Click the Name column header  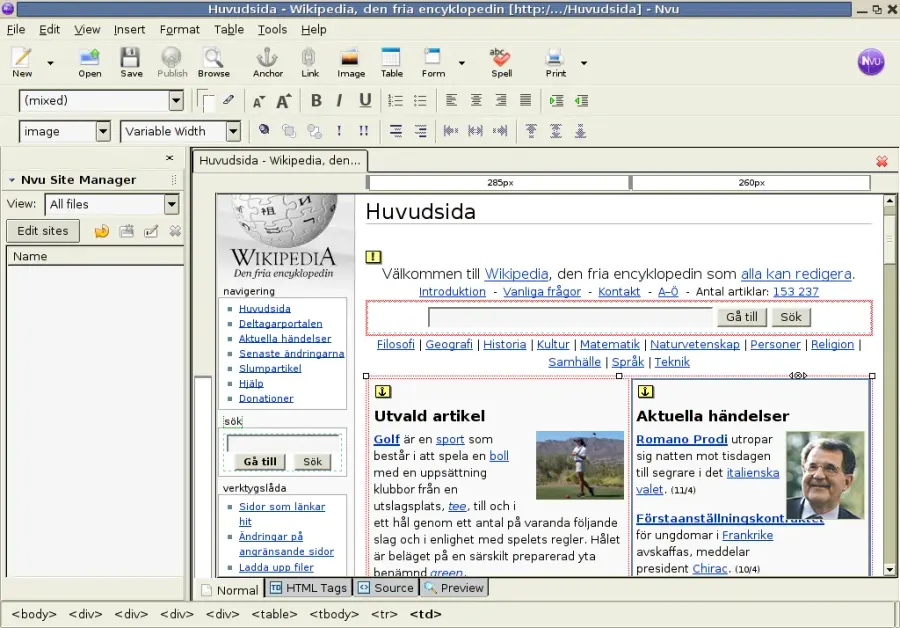click(x=95, y=256)
